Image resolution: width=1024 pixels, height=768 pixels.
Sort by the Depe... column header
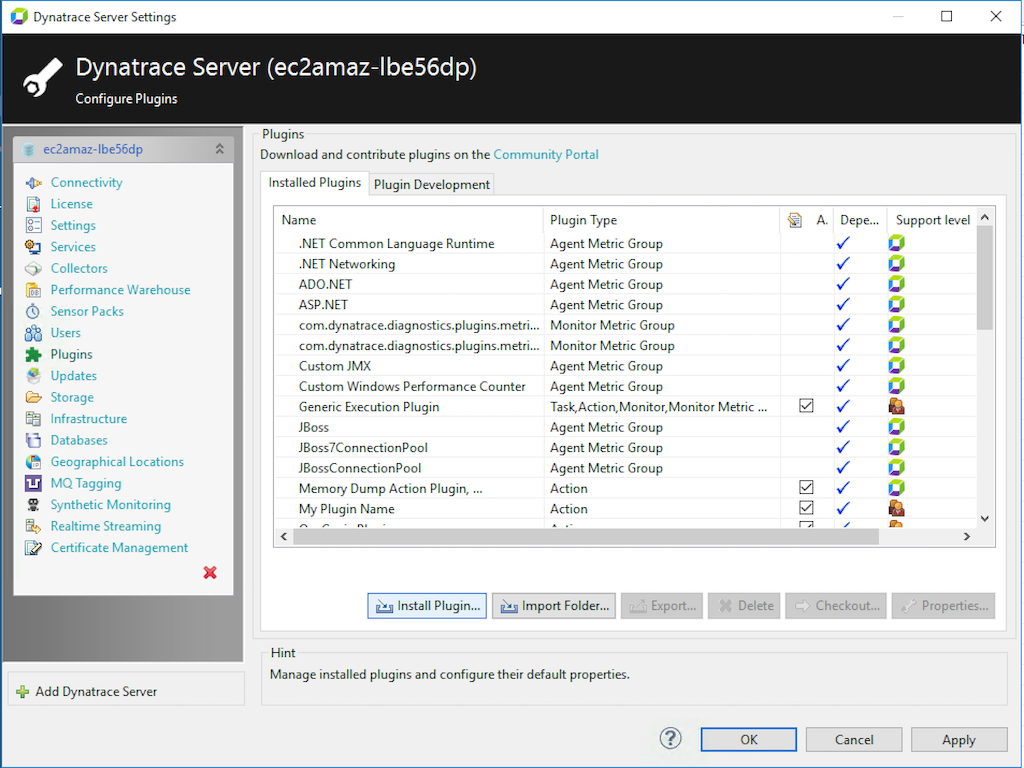(859, 220)
